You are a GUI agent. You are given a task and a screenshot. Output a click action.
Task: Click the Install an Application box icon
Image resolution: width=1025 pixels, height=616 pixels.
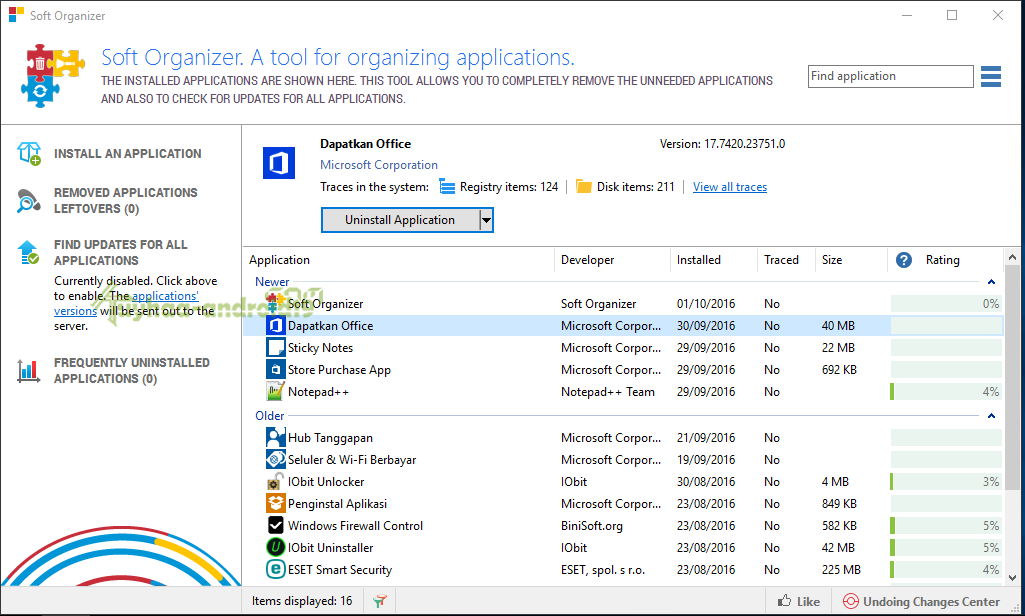(x=29, y=154)
